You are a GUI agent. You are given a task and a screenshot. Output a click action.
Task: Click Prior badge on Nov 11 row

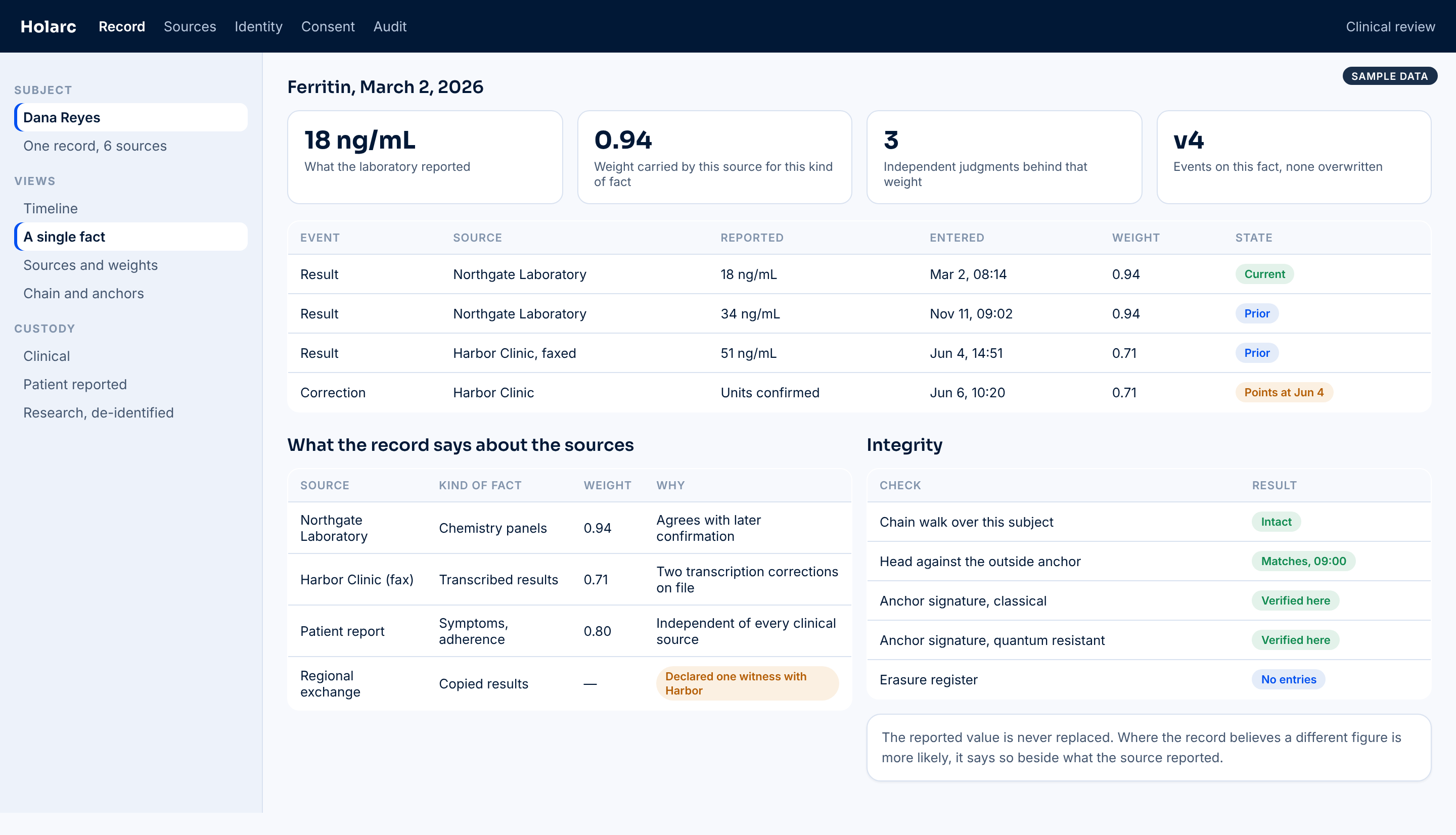pyautogui.click(x=1256, y=314)
